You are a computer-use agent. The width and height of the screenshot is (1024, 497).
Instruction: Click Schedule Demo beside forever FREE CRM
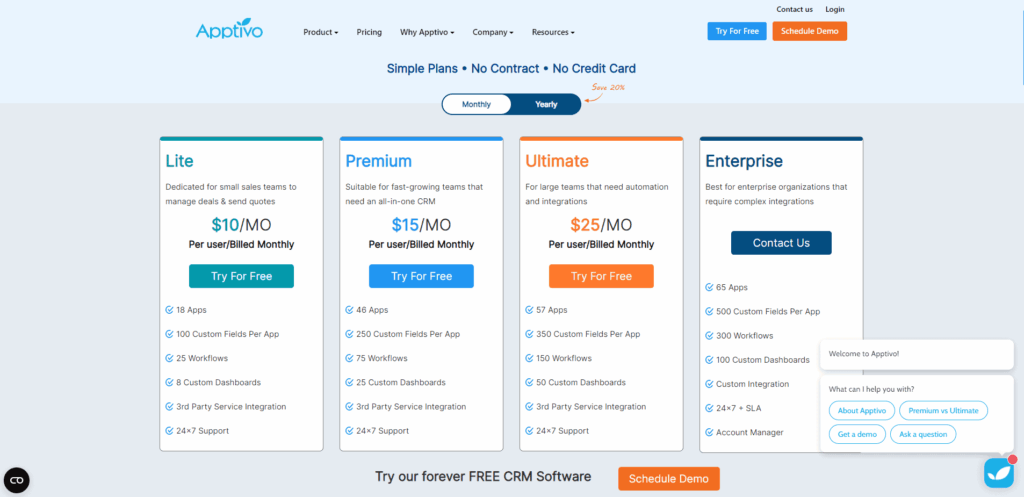point(669,479)
